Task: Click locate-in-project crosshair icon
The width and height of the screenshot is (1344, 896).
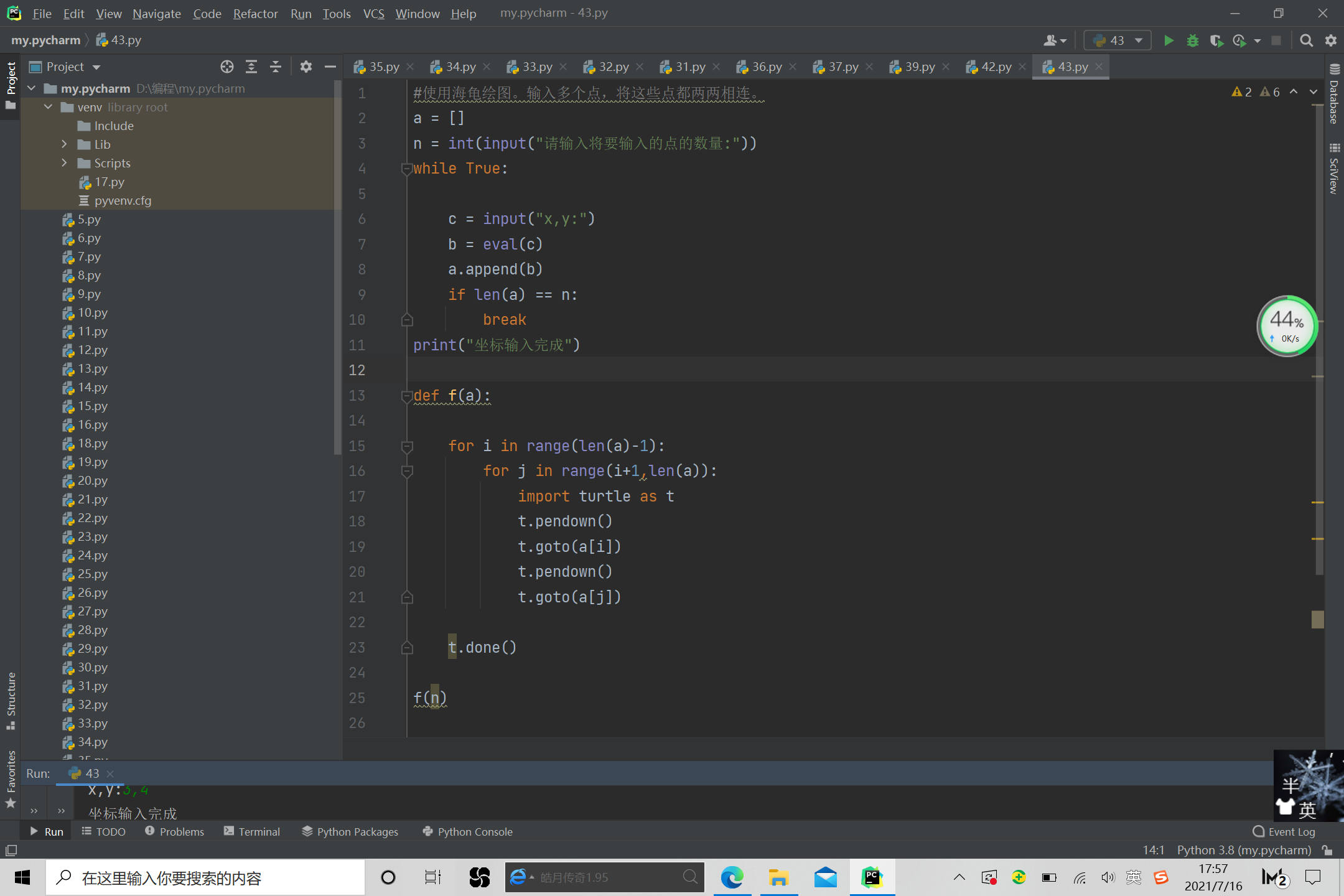Action: point(227,67)
